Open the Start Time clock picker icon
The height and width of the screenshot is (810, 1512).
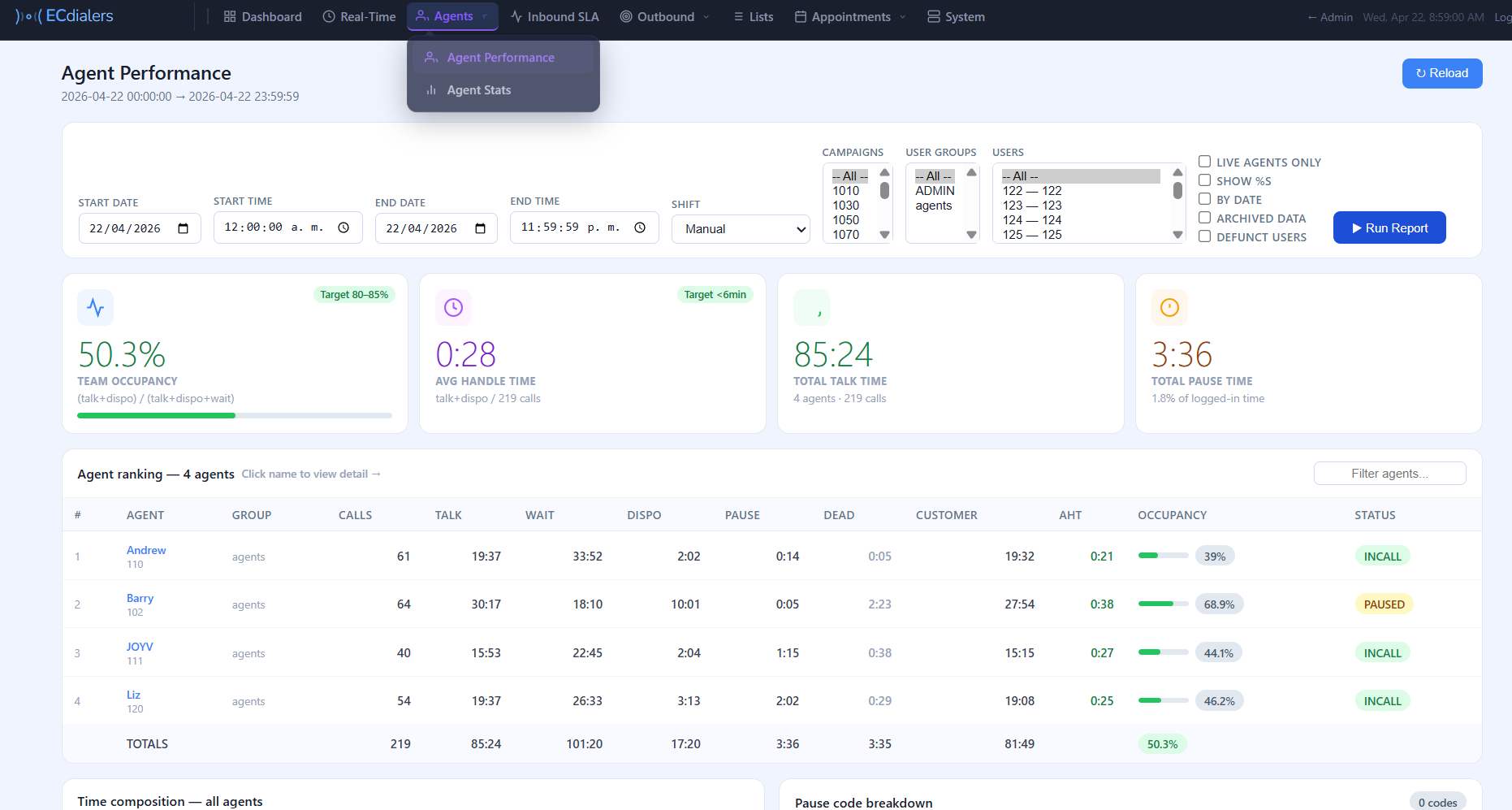click(x=343, y=227)
